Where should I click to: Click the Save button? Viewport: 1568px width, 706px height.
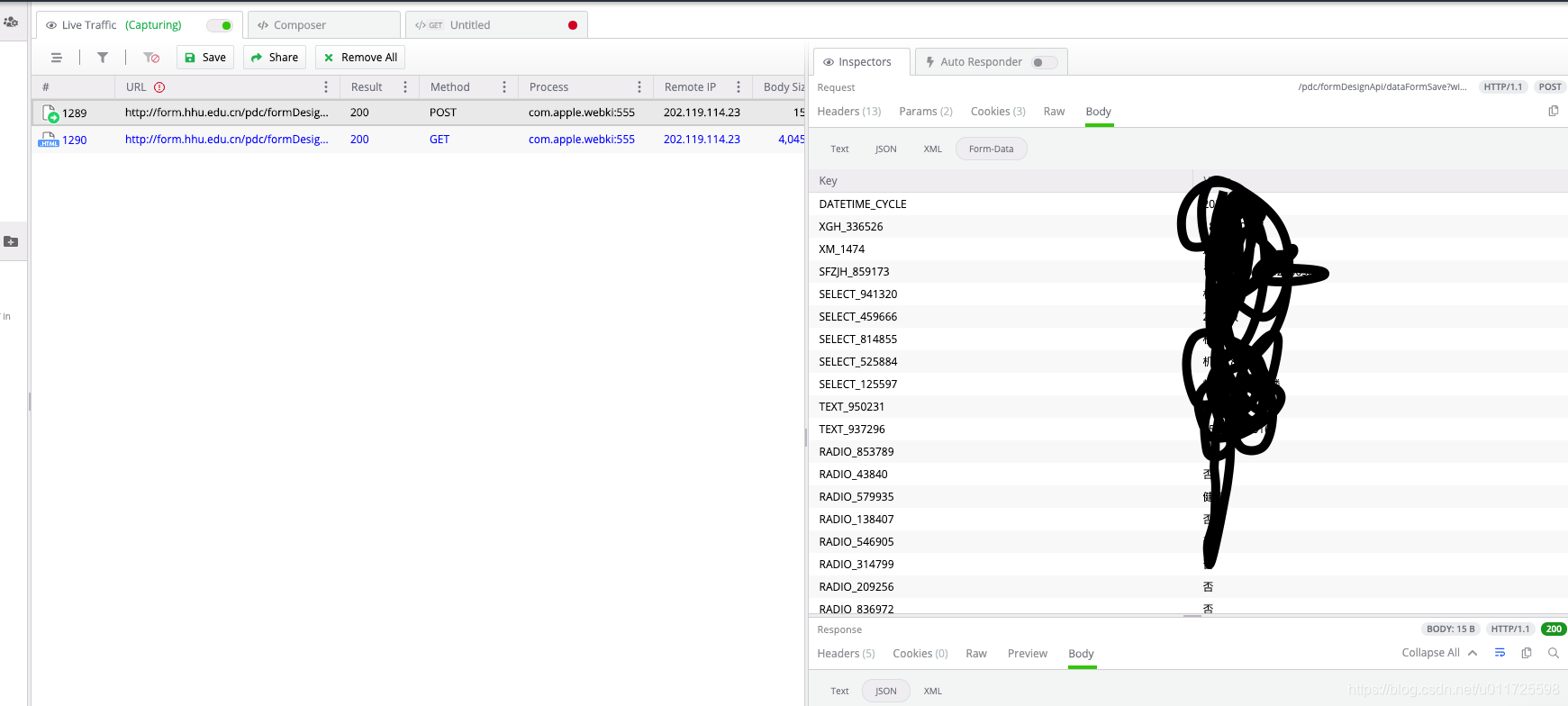click(x=205, y=58)
